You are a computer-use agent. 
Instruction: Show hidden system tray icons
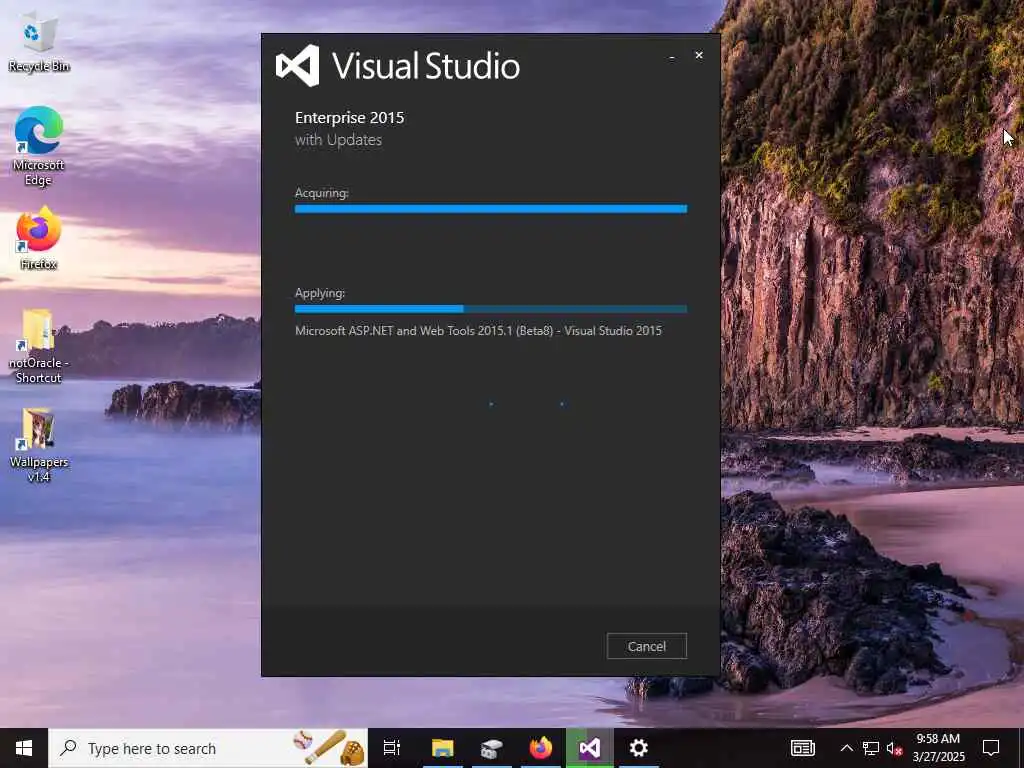[846, 748]
